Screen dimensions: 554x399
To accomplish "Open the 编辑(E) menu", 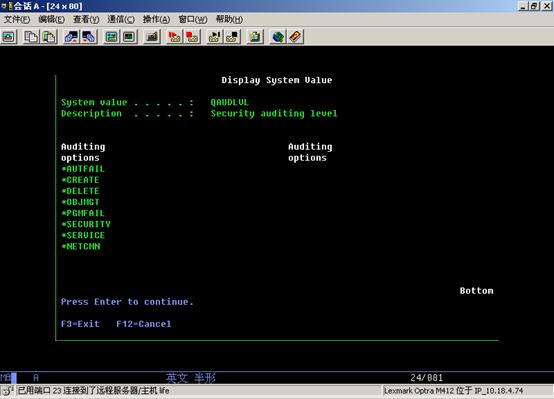I will 52,19.
